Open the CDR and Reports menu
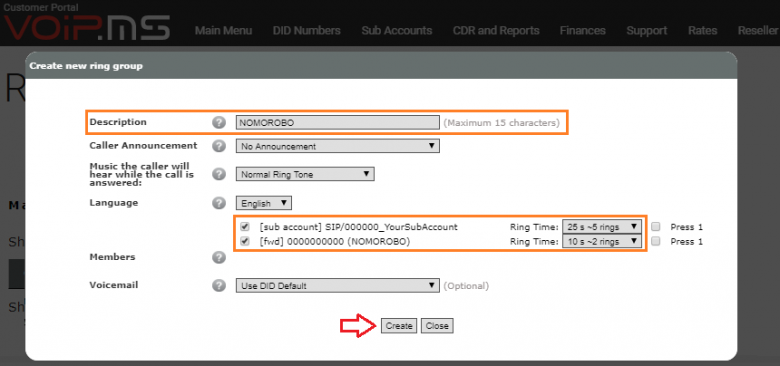 pos(496,31)
